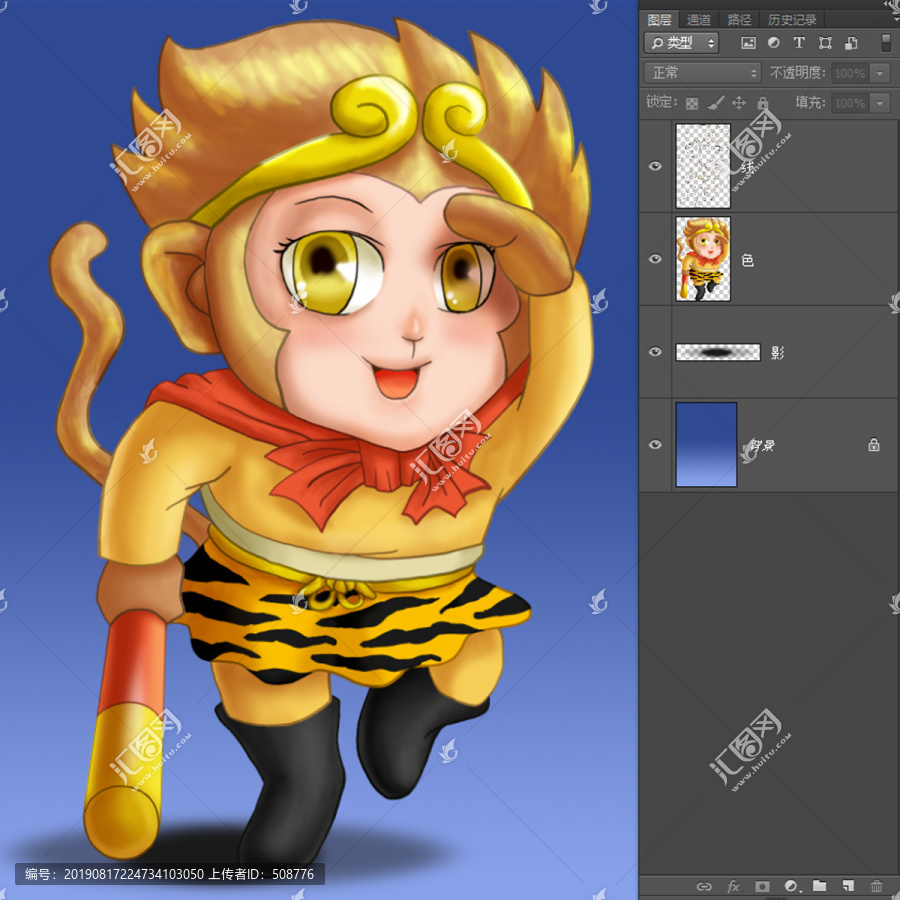The width and height of the screenshot is (900, 900).
Task: Add a layer mask icon
Action: pyautogui.click(x=762, y=886)
